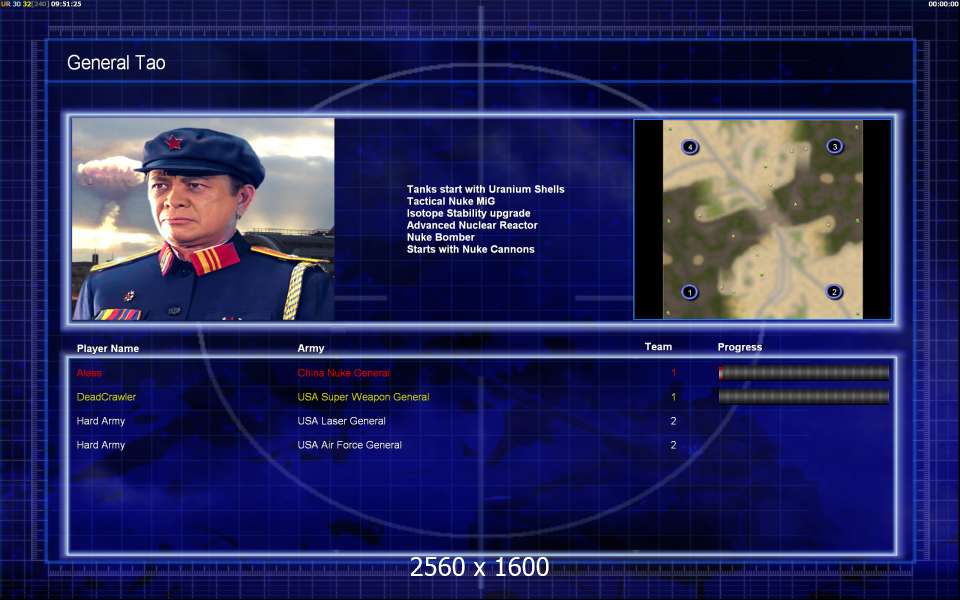
Task: Select "Hard Army" in the USA Laser General row
Action: (x=100, y=421)
